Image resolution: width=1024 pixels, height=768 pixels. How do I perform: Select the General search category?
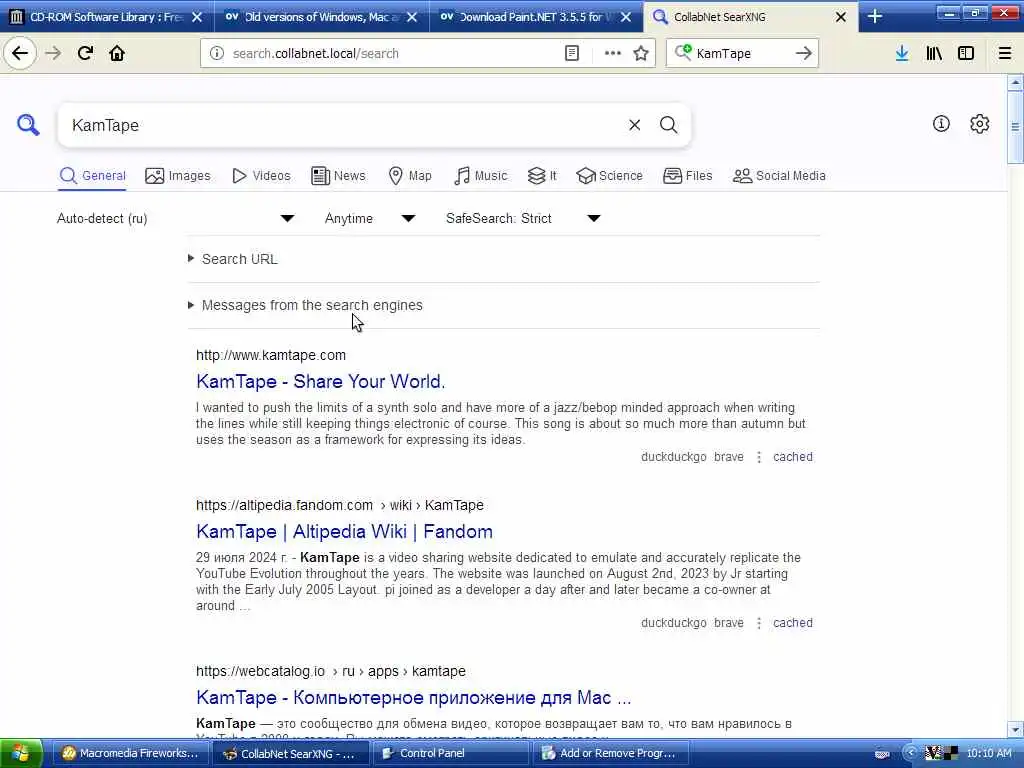click(x=92, y=176)
